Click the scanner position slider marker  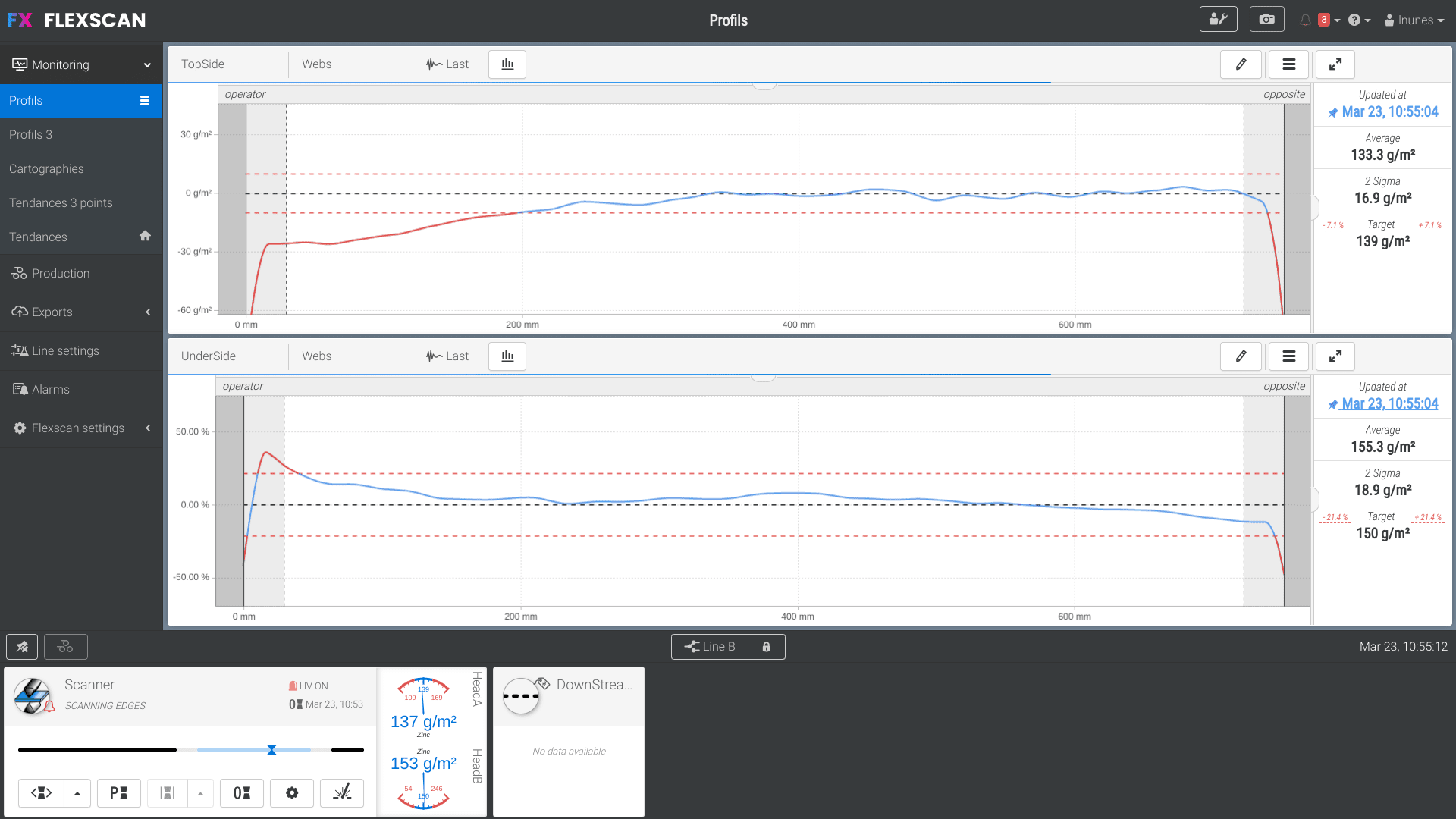271,750
